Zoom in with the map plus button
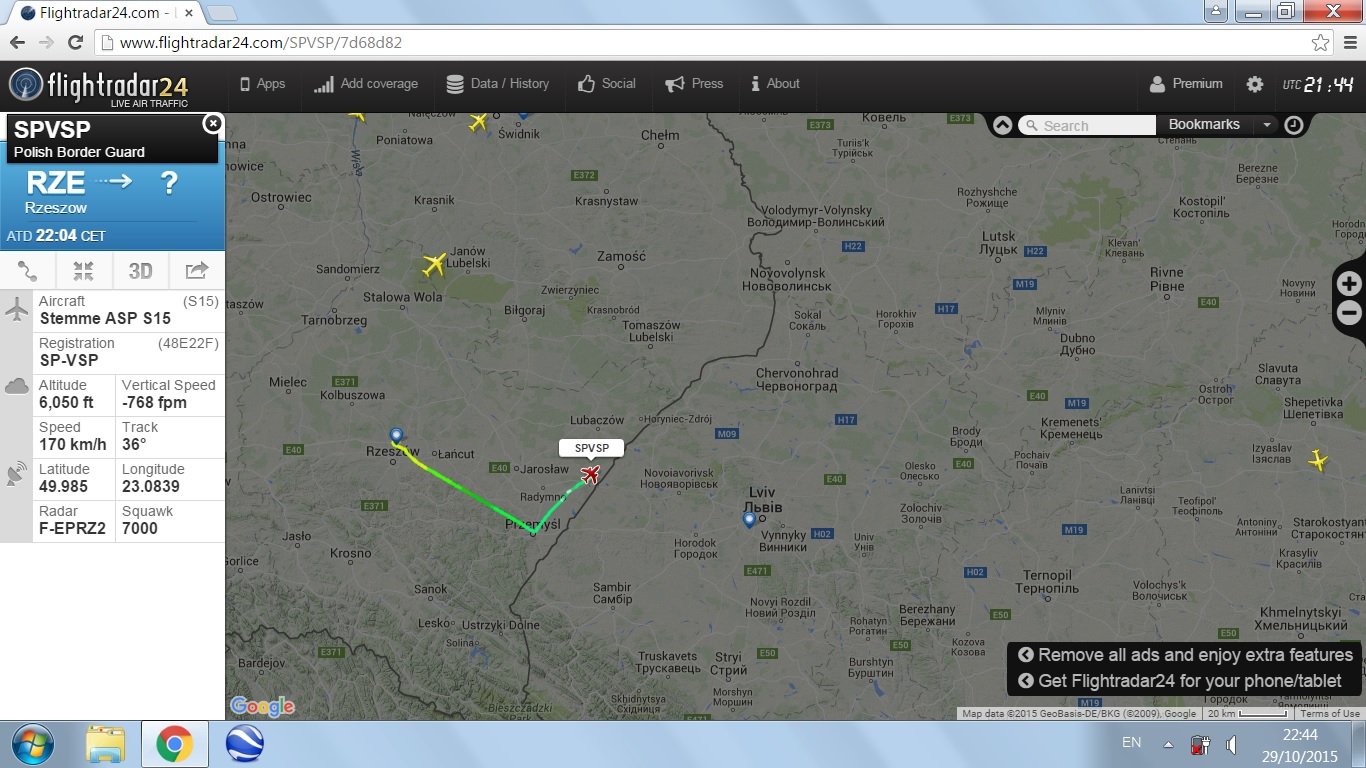Image resolution: width=1366 pixels, height=768 pixels. point(1349,284)
